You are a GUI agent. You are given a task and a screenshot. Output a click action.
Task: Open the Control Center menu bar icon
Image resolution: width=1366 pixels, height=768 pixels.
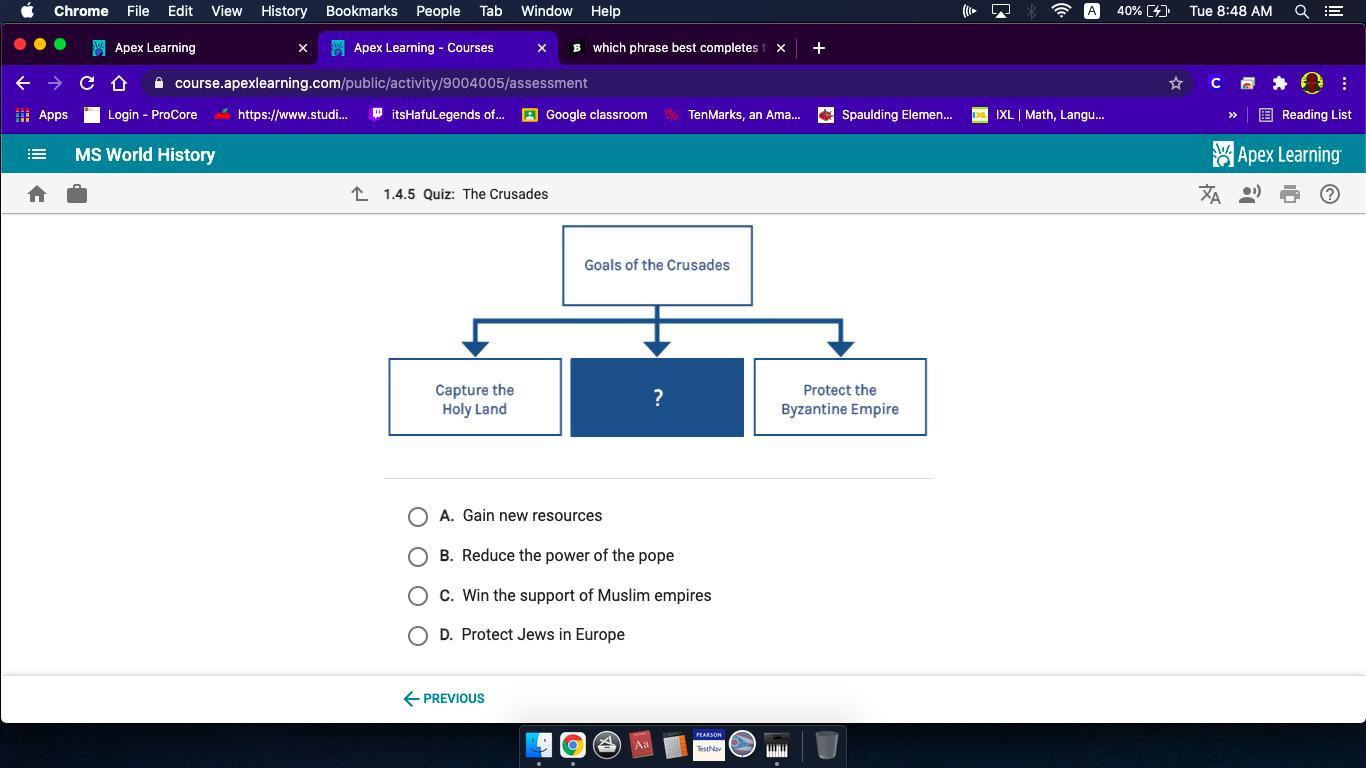click(x=1333, y=11)
